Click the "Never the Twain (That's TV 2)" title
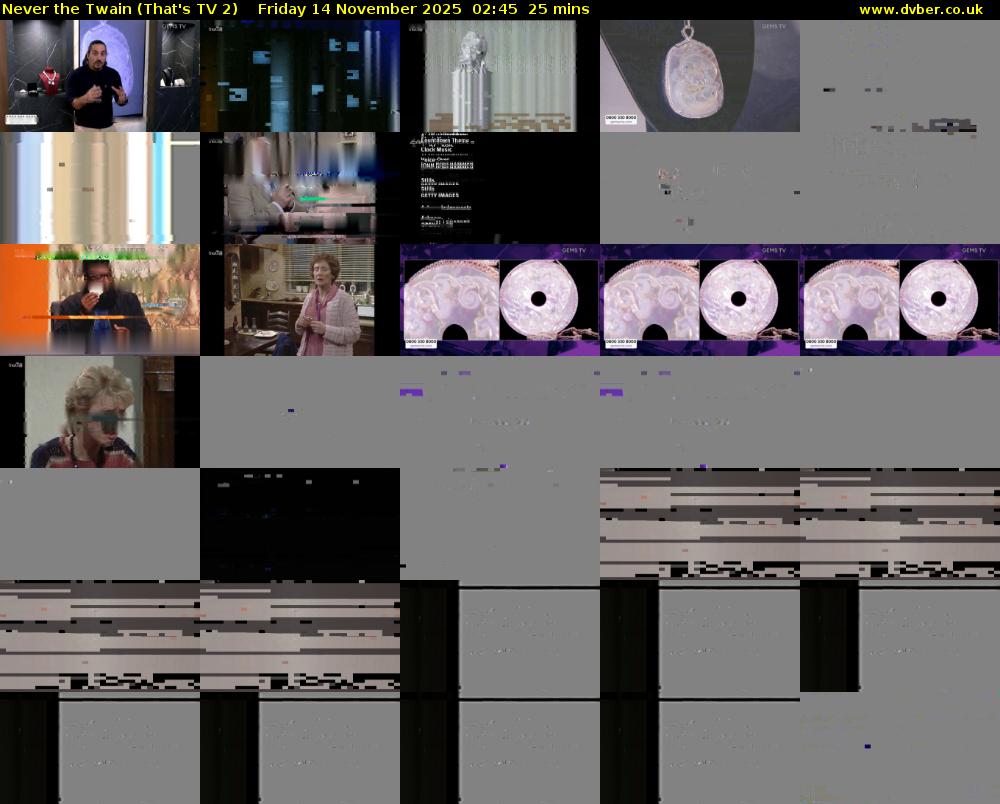The width and height of the screenshot is (1000, 804). click(x=120, y=9)
